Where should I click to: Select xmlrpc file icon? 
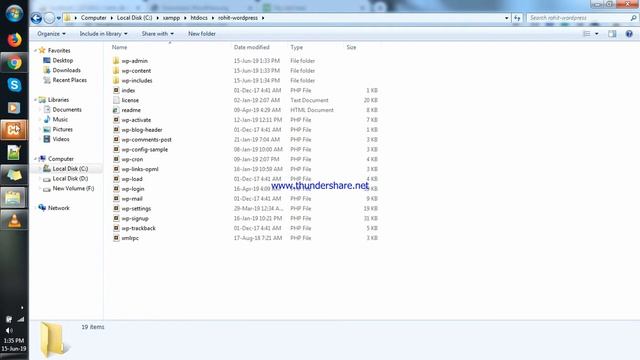[116, 238]
